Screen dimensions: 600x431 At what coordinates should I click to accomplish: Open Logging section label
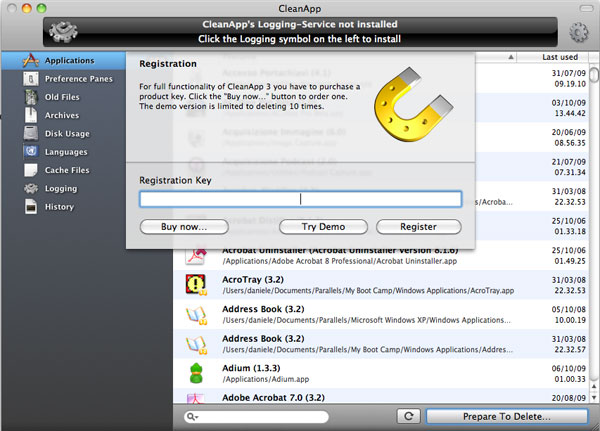61,188
